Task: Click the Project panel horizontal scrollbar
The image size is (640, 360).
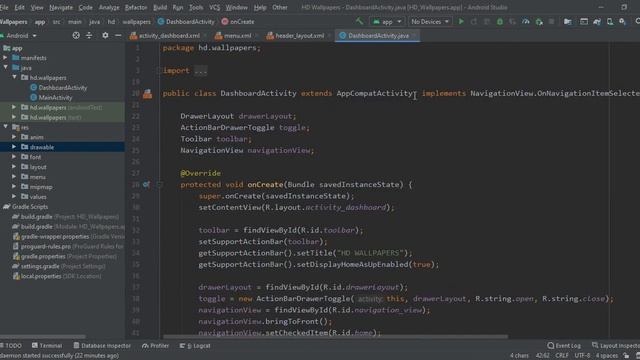Action: point(43,337)
